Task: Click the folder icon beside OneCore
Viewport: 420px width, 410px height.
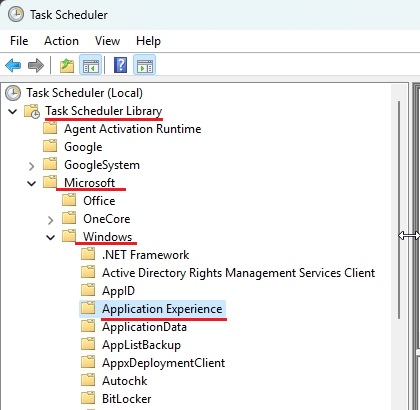Action: click(69, 218)
